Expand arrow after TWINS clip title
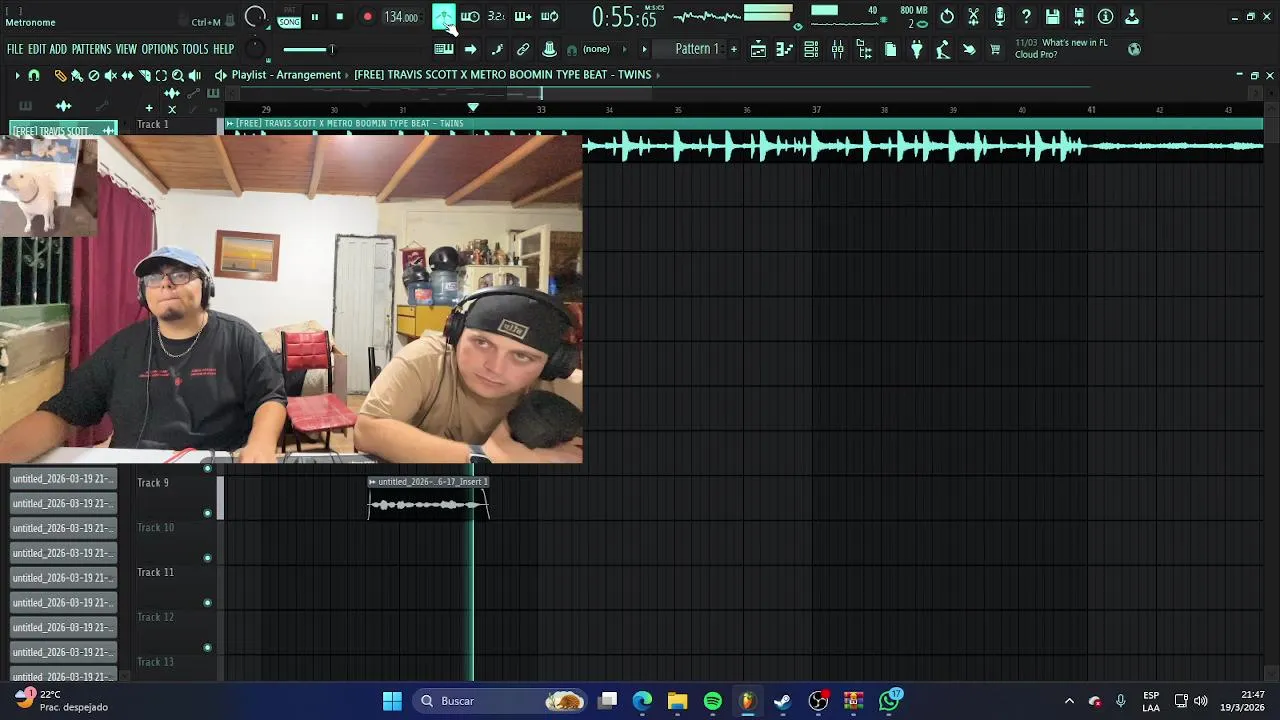The image size is (1280, 720). coord(658,75)
